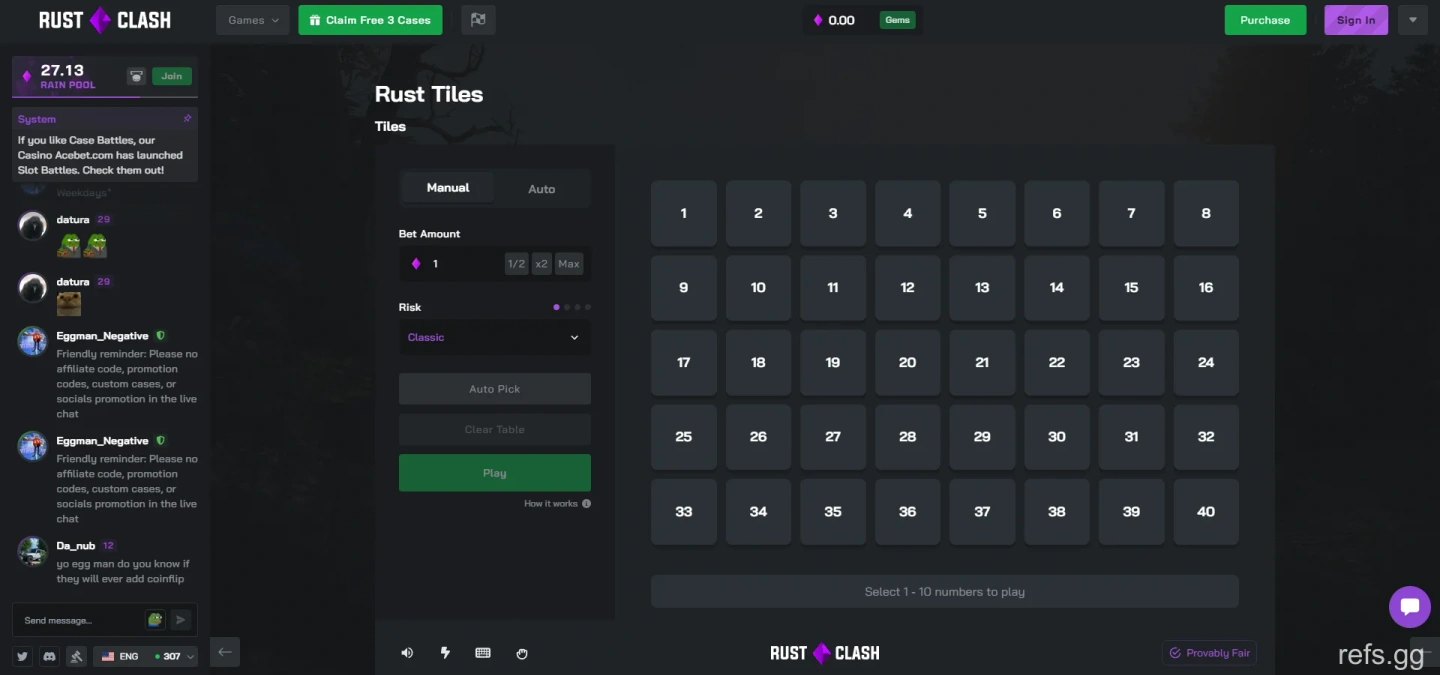
Task: Select tile number 40
Action: pos(1206,511)
